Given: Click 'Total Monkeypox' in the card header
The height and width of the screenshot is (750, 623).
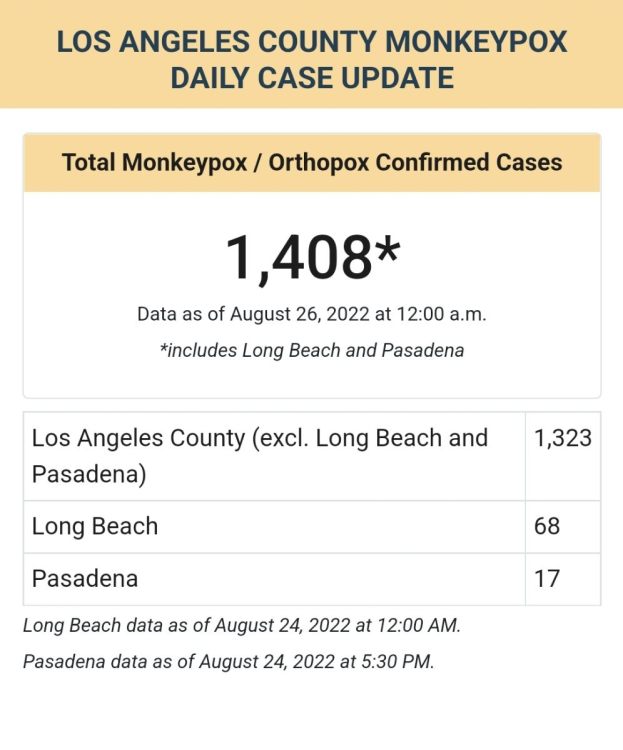Looking at the screenshot, I should click(154, 162).
